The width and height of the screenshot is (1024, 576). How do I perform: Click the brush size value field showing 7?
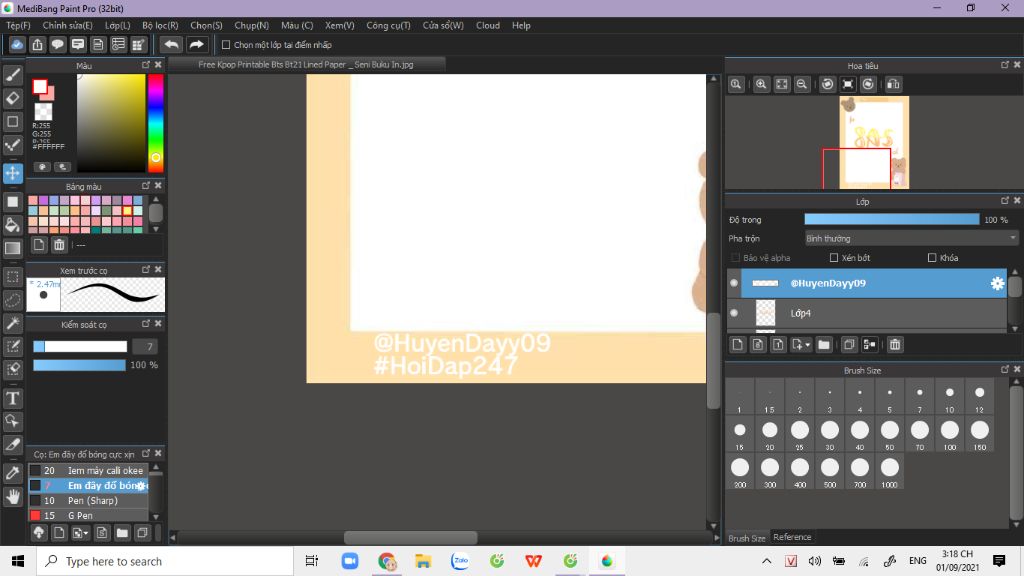coord(146,346)
